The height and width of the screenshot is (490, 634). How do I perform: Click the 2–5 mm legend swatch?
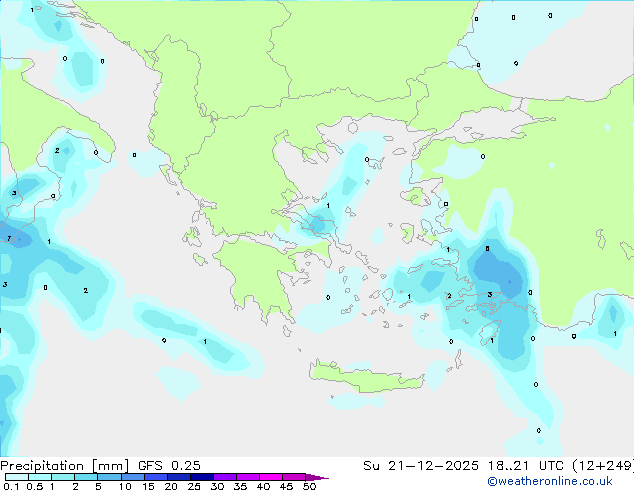point(86,477)
